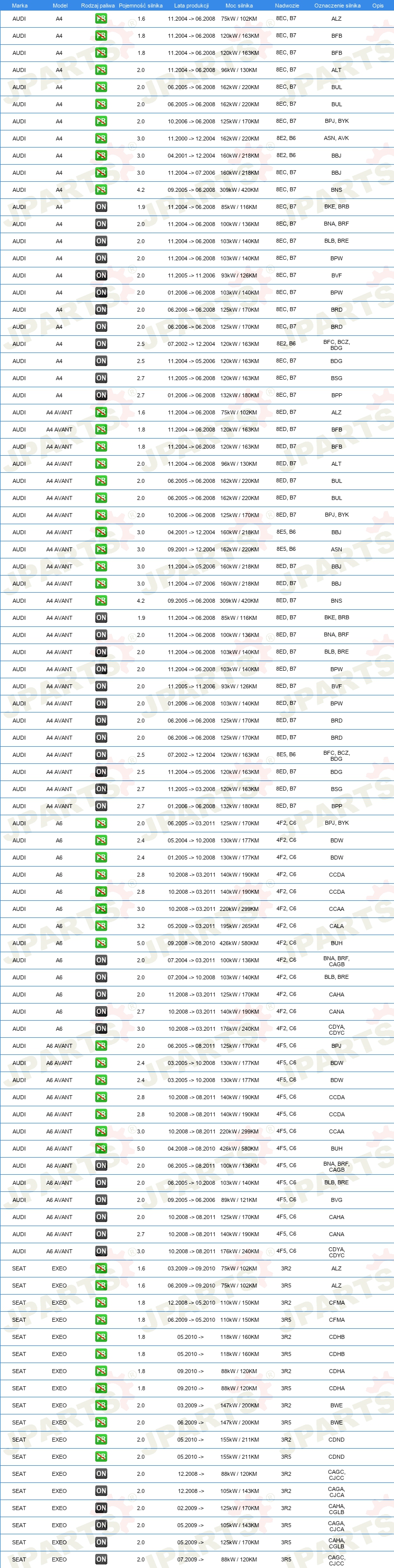Click the Marka column header
The width and height of the screenshot is (394, 1568).
[20, 6]
